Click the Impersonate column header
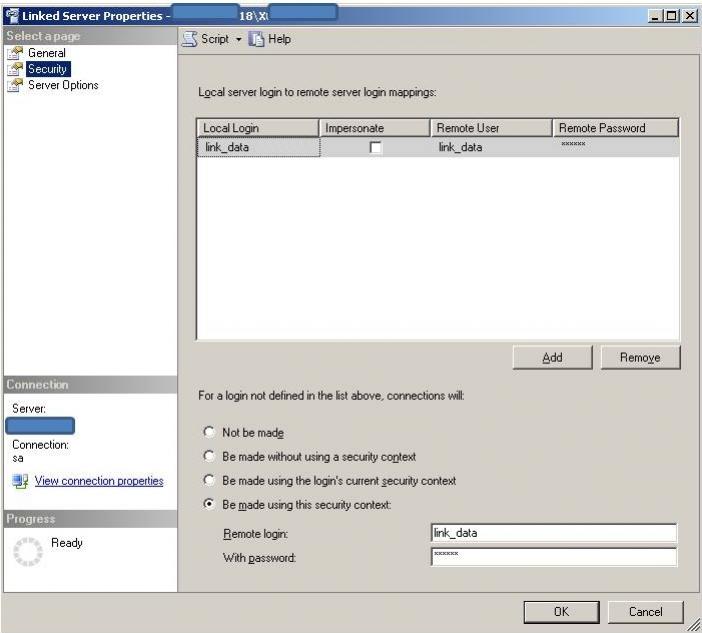Screen dimensions: 702x633 tap(375, 128)
